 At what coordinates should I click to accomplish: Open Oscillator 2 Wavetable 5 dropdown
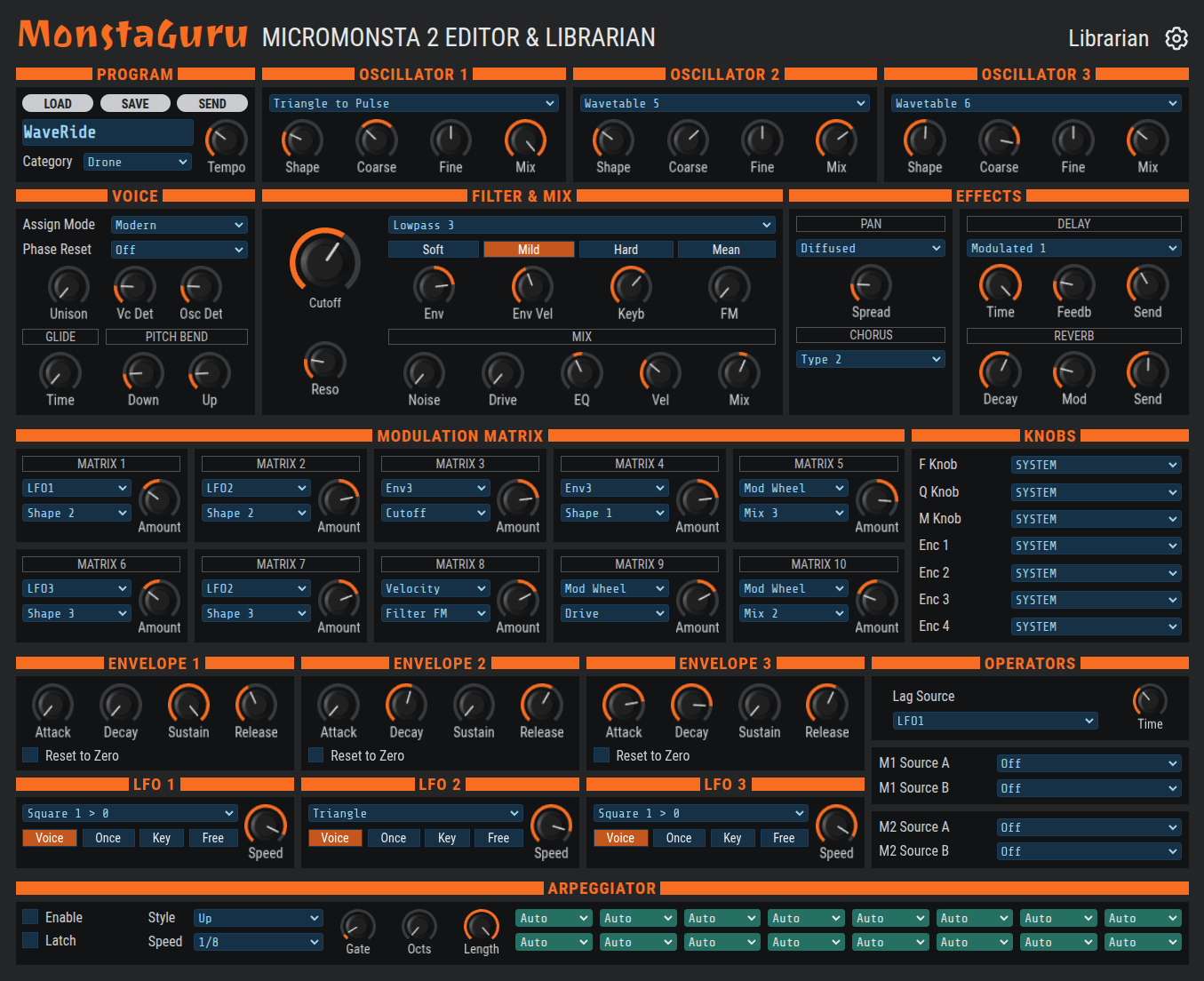(725, 103)
